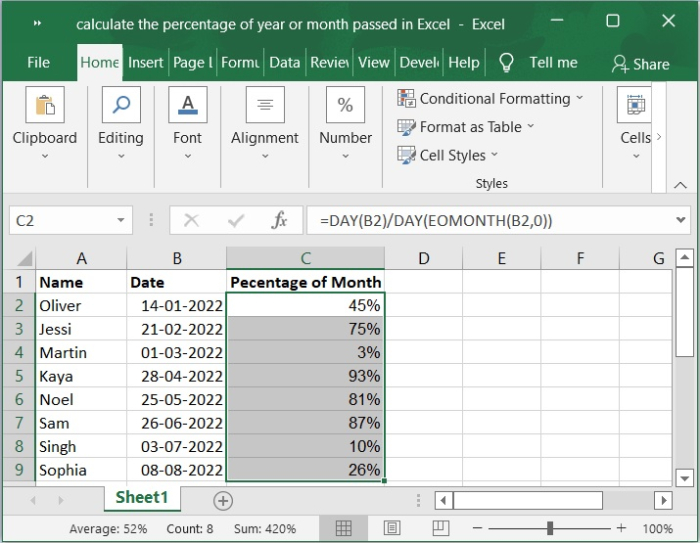The width and height of the screenshot is (700, 543).
Task: Click the Tell me lightbulb icon
Action: pyautogui.click(x=506, y=63)
